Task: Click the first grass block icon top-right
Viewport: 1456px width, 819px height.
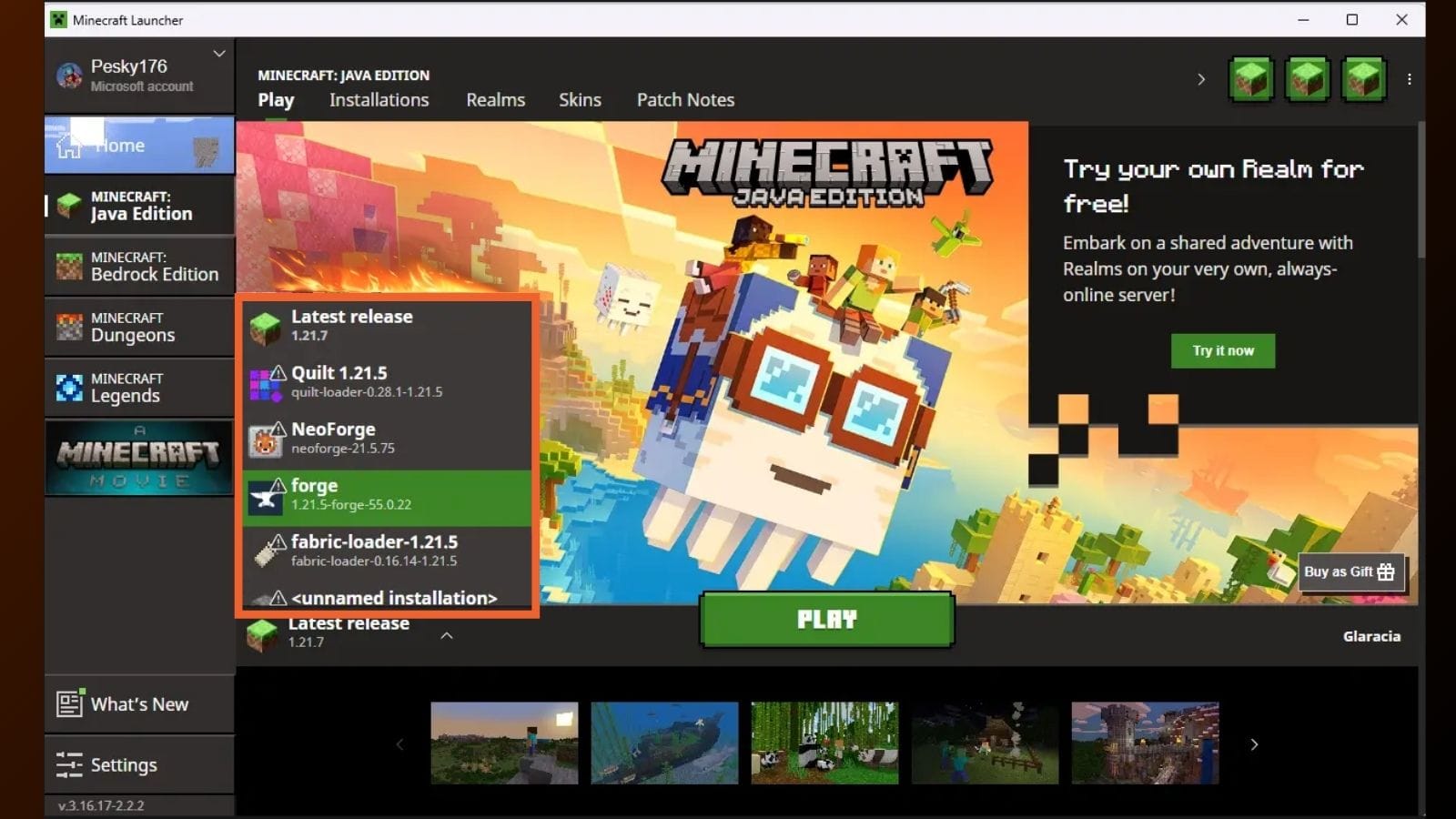Action: tap(1251, 79)
